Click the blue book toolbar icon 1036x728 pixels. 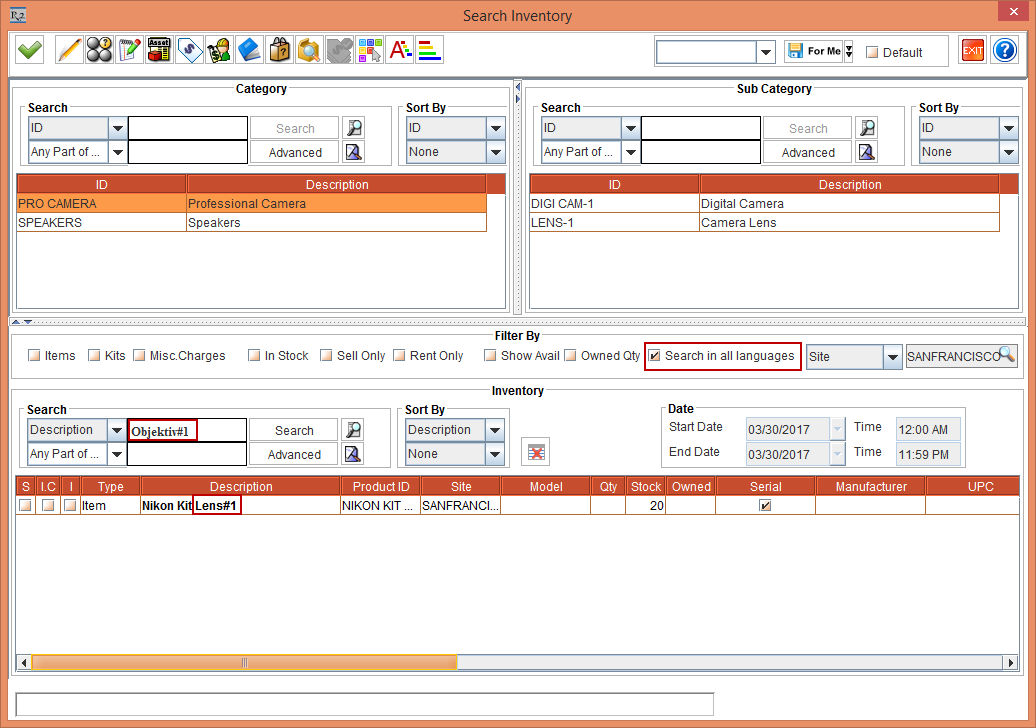[x=249, y=50]
